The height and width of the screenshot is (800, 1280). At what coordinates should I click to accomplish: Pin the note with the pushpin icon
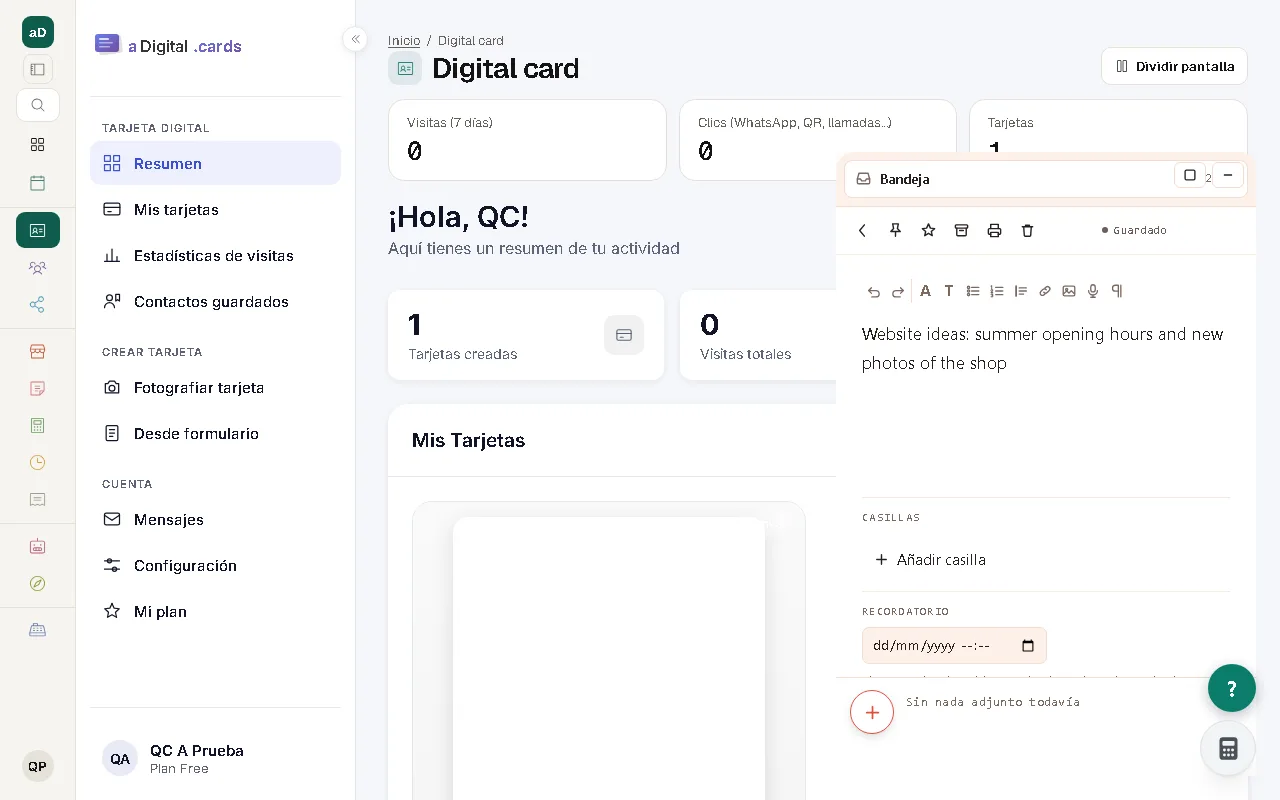pyautogui.click(x=895, y=230)
